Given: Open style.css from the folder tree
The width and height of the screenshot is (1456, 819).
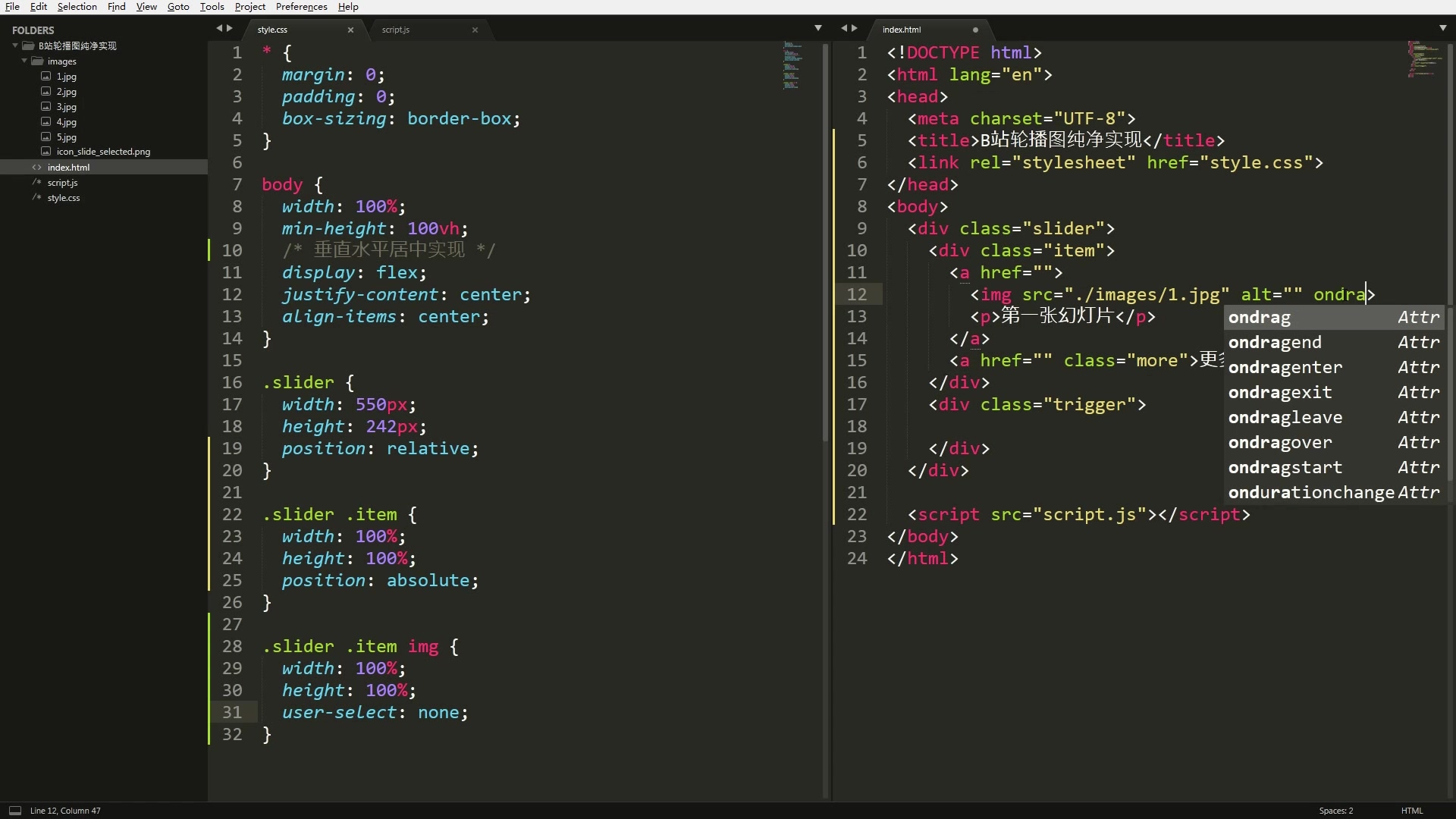Looking at the screenshot, I should tap(64, 198).
